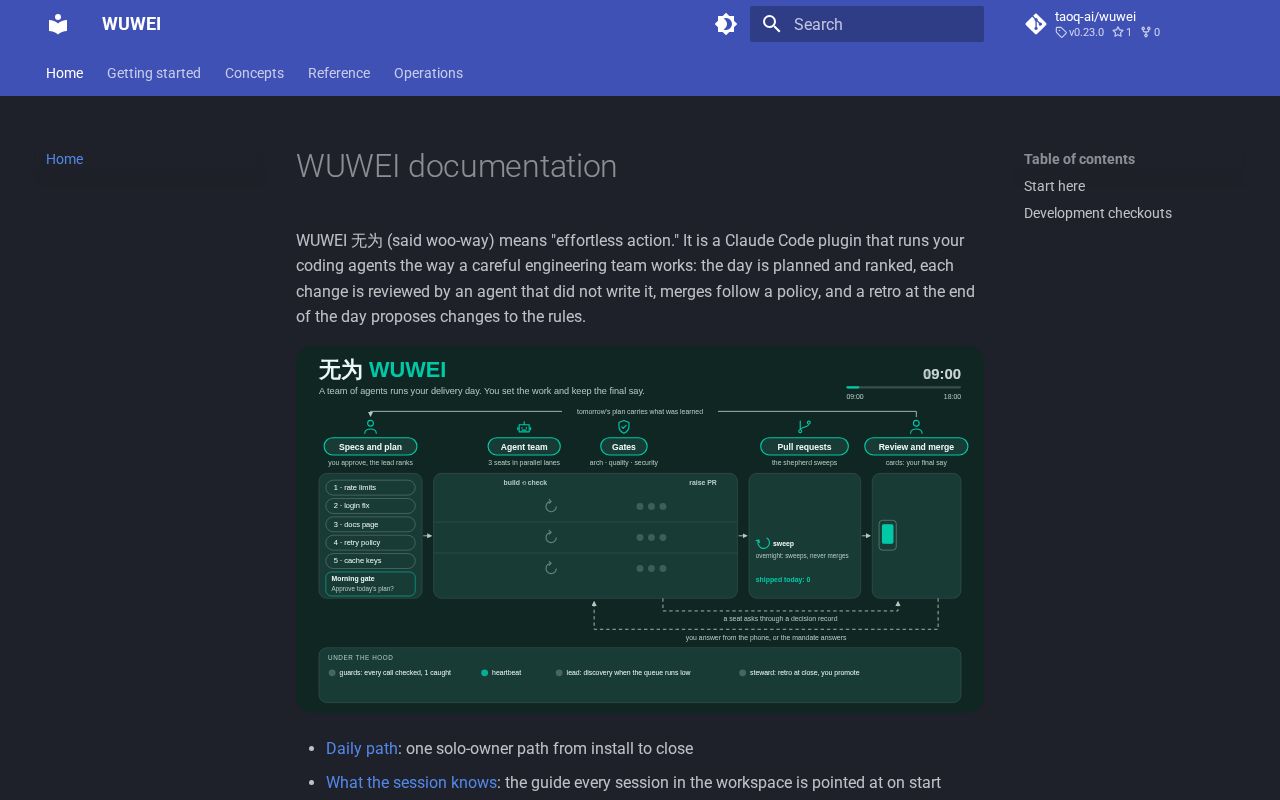Click the WUWEI diagram image

tap(640, 529)
